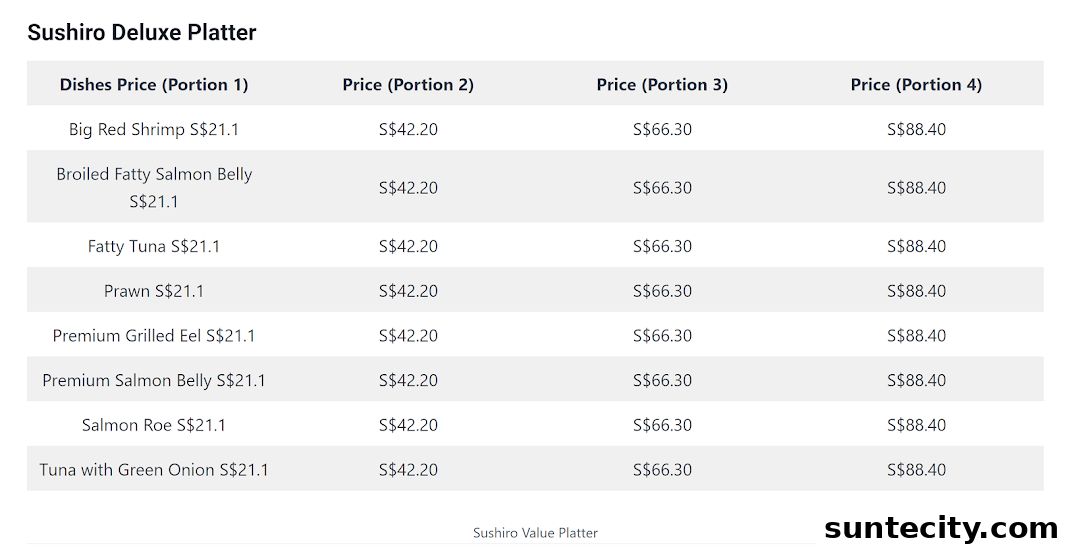Click the Premium Salmon Belly S$21.1 cell

[x=154, y=381]
